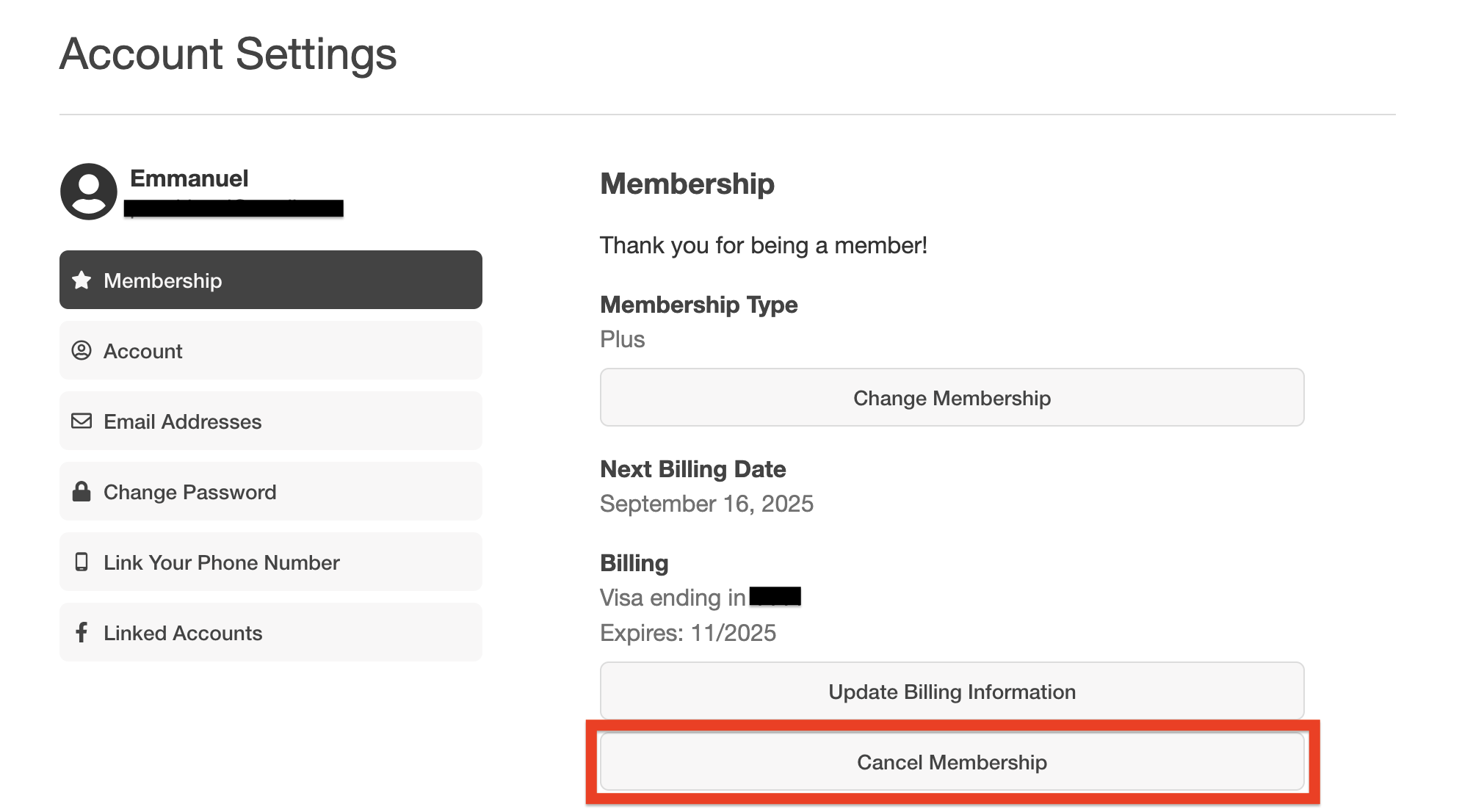Click the bold 'Membership' heading in main panel
The image size is (1473, 812).
687,184
